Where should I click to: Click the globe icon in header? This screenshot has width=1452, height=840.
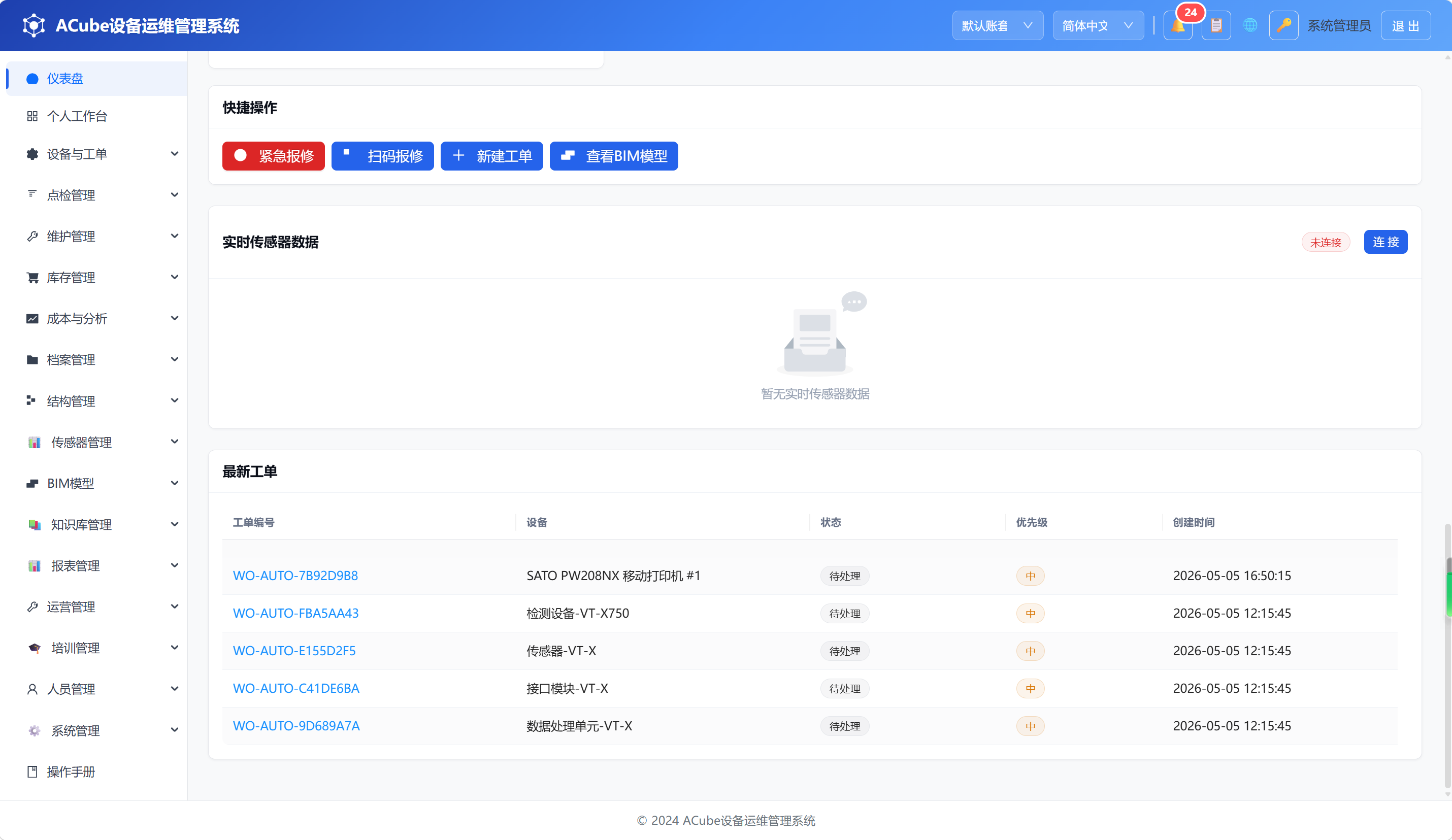click(1250, 26)
